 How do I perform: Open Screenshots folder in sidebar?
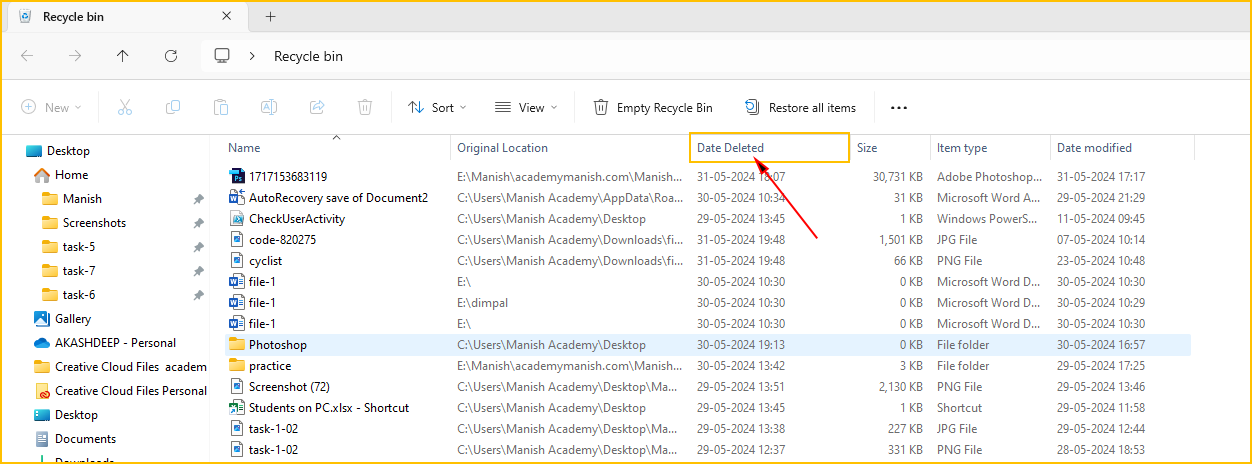pos(94,223)
